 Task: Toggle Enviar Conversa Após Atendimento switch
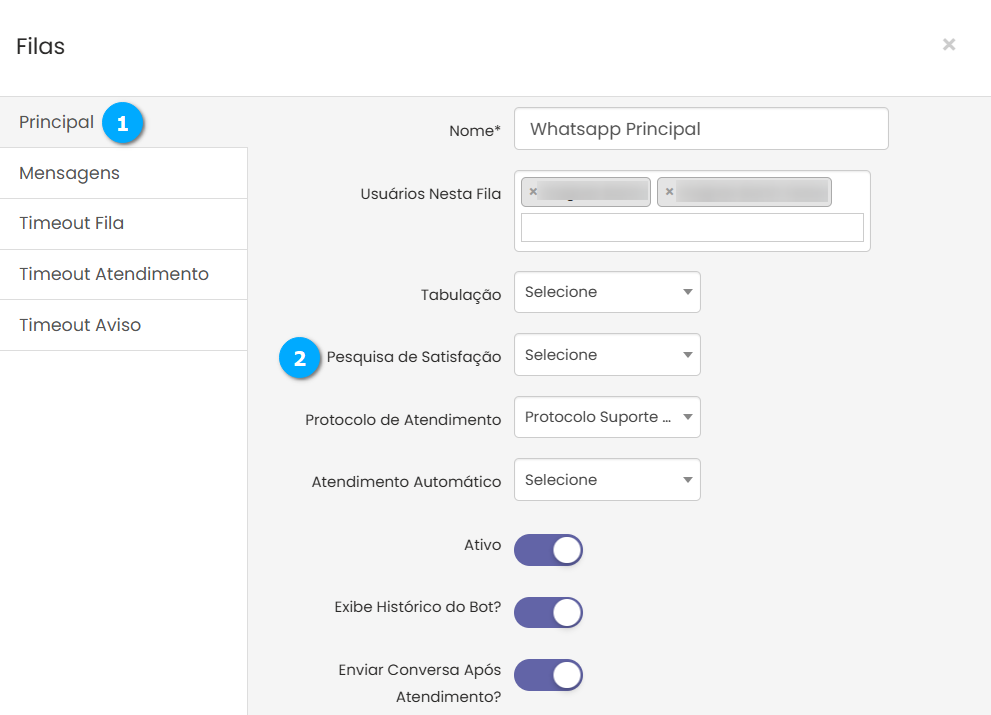point(548,675)
